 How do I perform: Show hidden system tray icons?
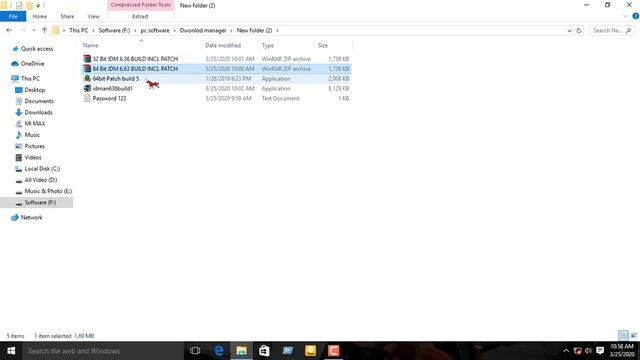tap(566, 351)
